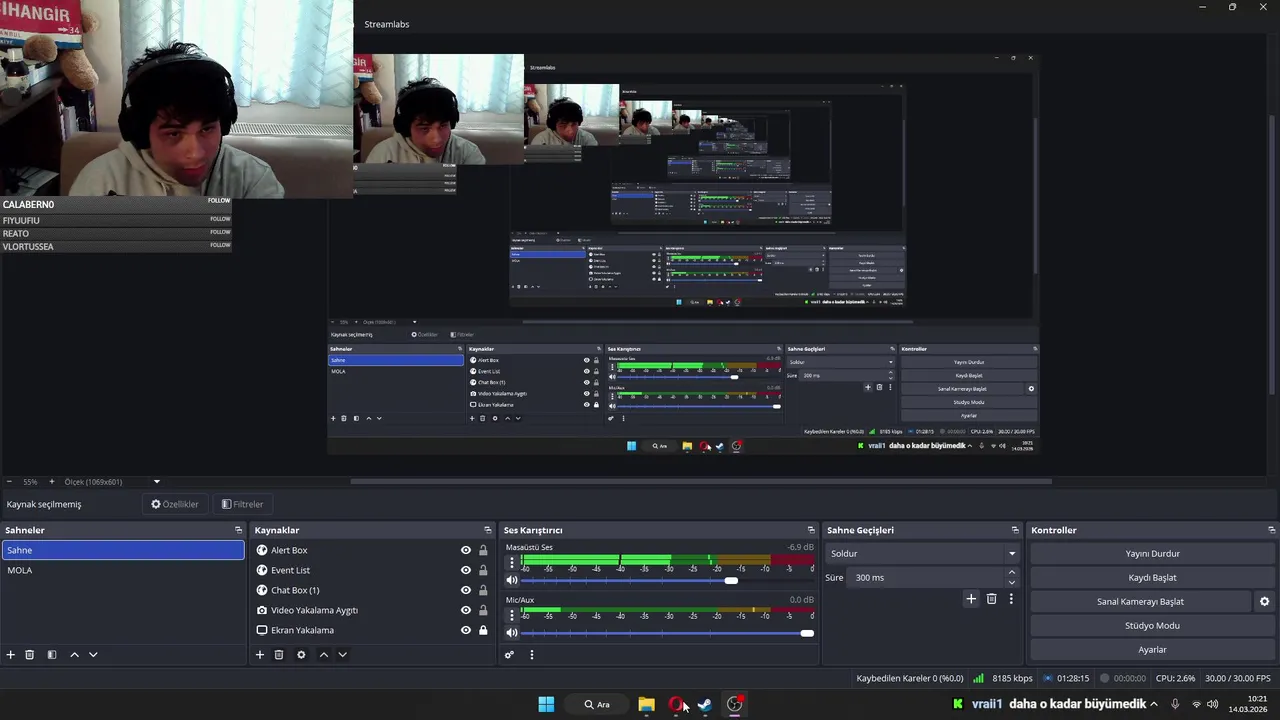The image size is (1280, 720).
Task: Open transition properties three-dot menu
Action: pyautogui.click(x=1011, y=599)
